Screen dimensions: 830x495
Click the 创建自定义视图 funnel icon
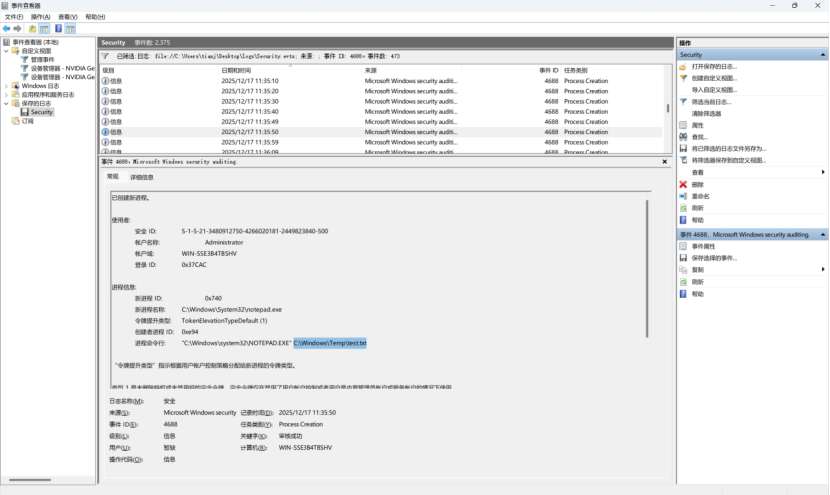[x=684, y=78]
